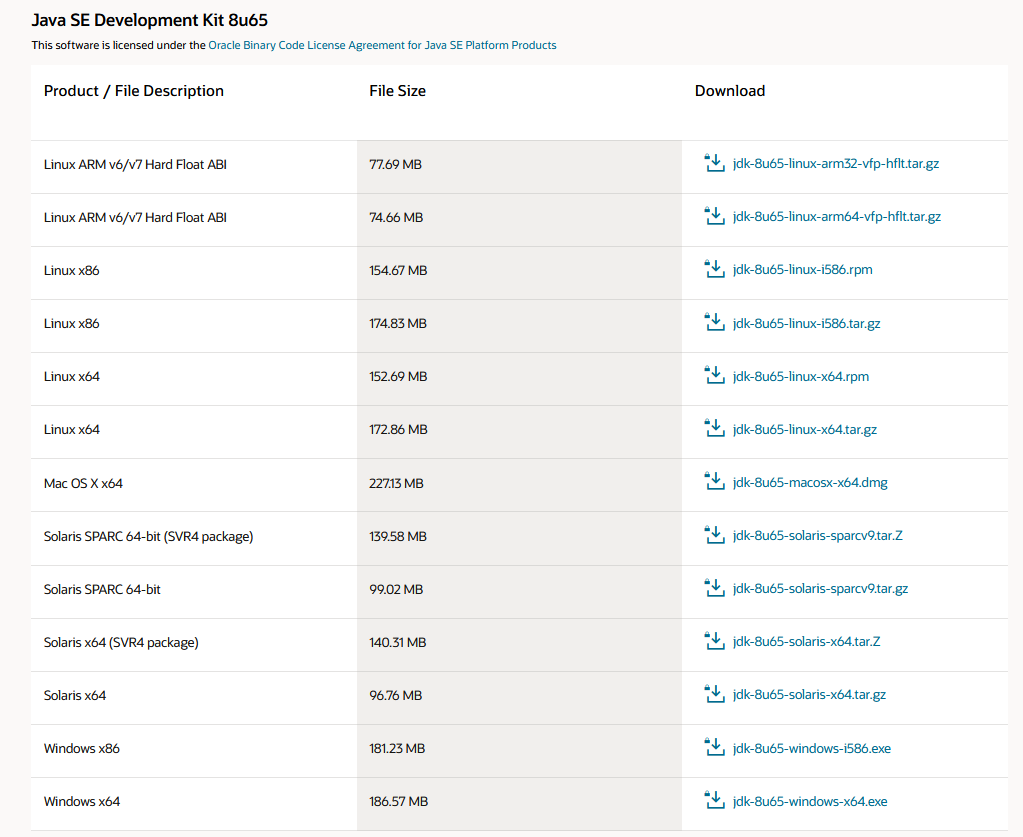
Task: Select the "Solaris SPARC 64-bit (SVR4 package)" description
Action: click(x=148, y=536)
